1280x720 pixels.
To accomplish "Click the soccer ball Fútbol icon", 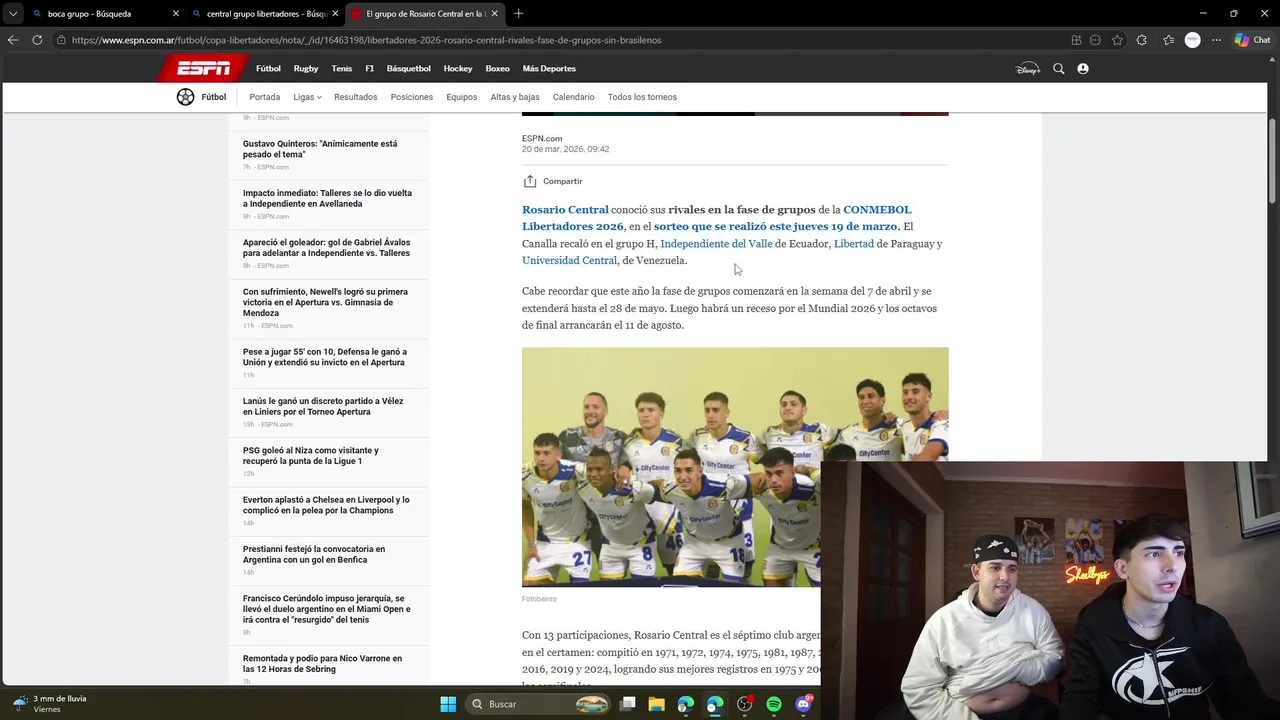I will [185, 97].
